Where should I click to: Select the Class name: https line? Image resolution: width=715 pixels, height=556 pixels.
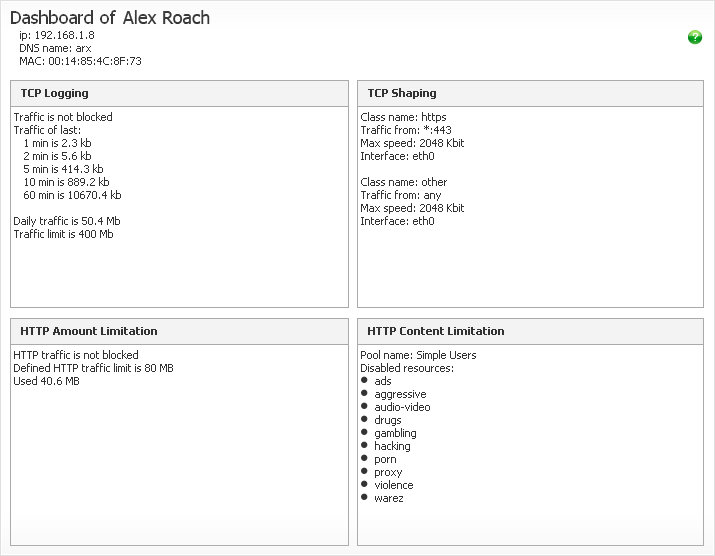[403, 117]
